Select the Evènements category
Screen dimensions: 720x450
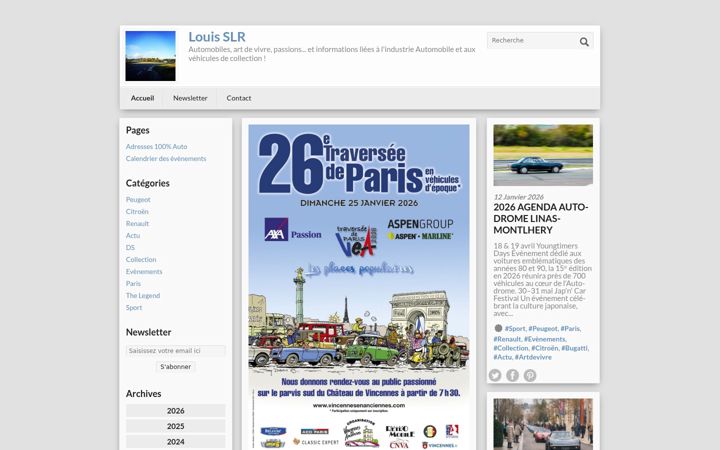[144, 271]
